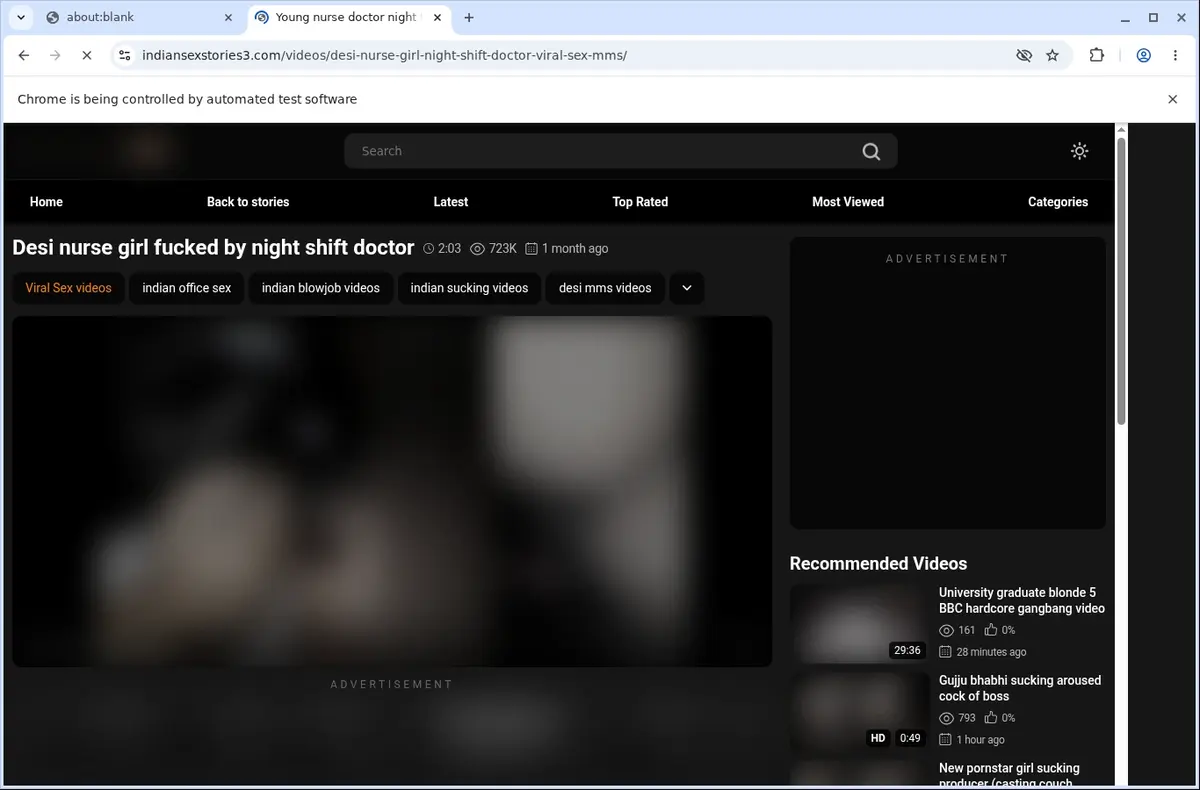Click the thumbs-up icon next to 793 views
This screenshot has width=1200, height=790.
pos(991,718)
